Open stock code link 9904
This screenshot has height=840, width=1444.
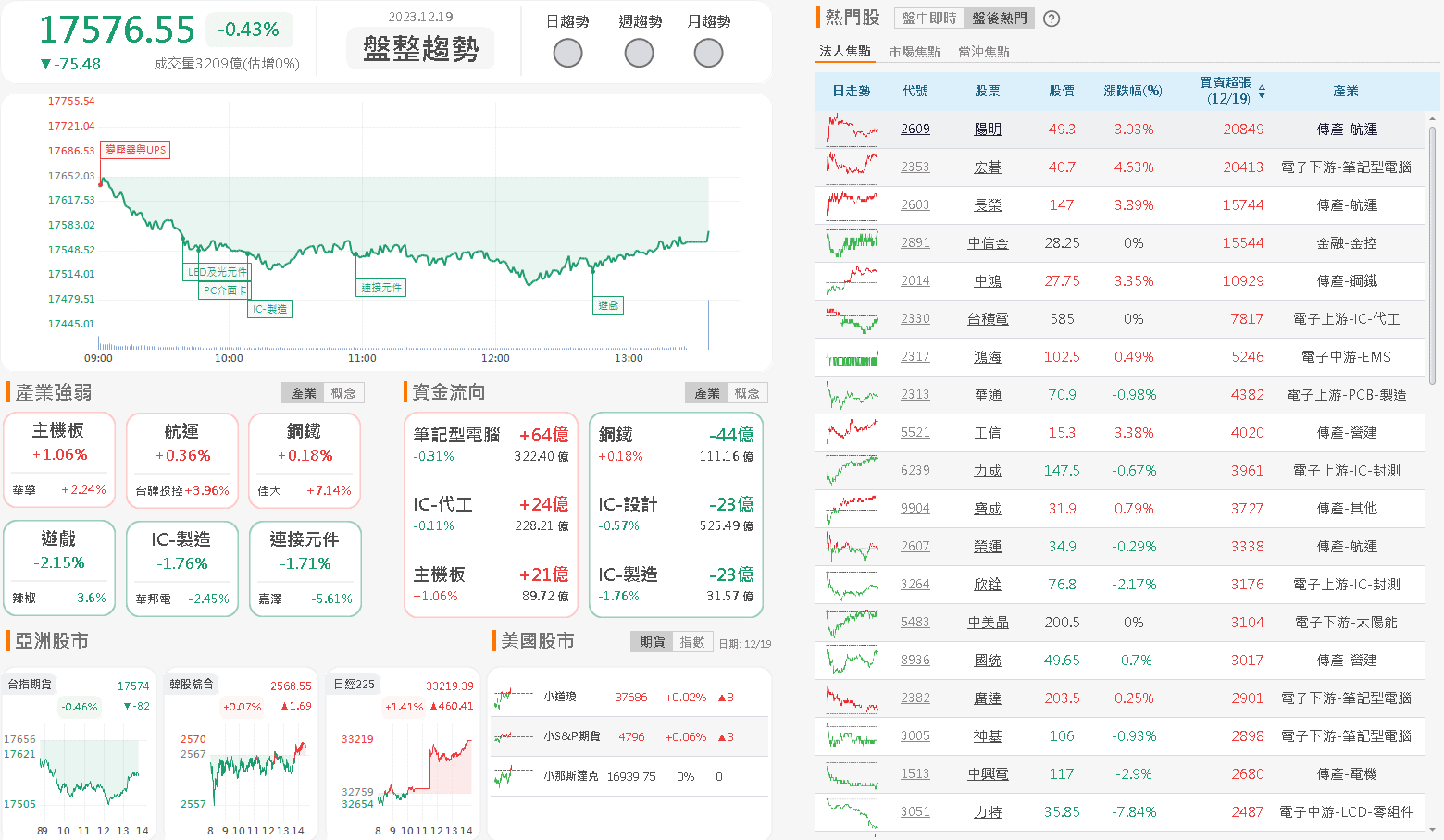point(915,509)
